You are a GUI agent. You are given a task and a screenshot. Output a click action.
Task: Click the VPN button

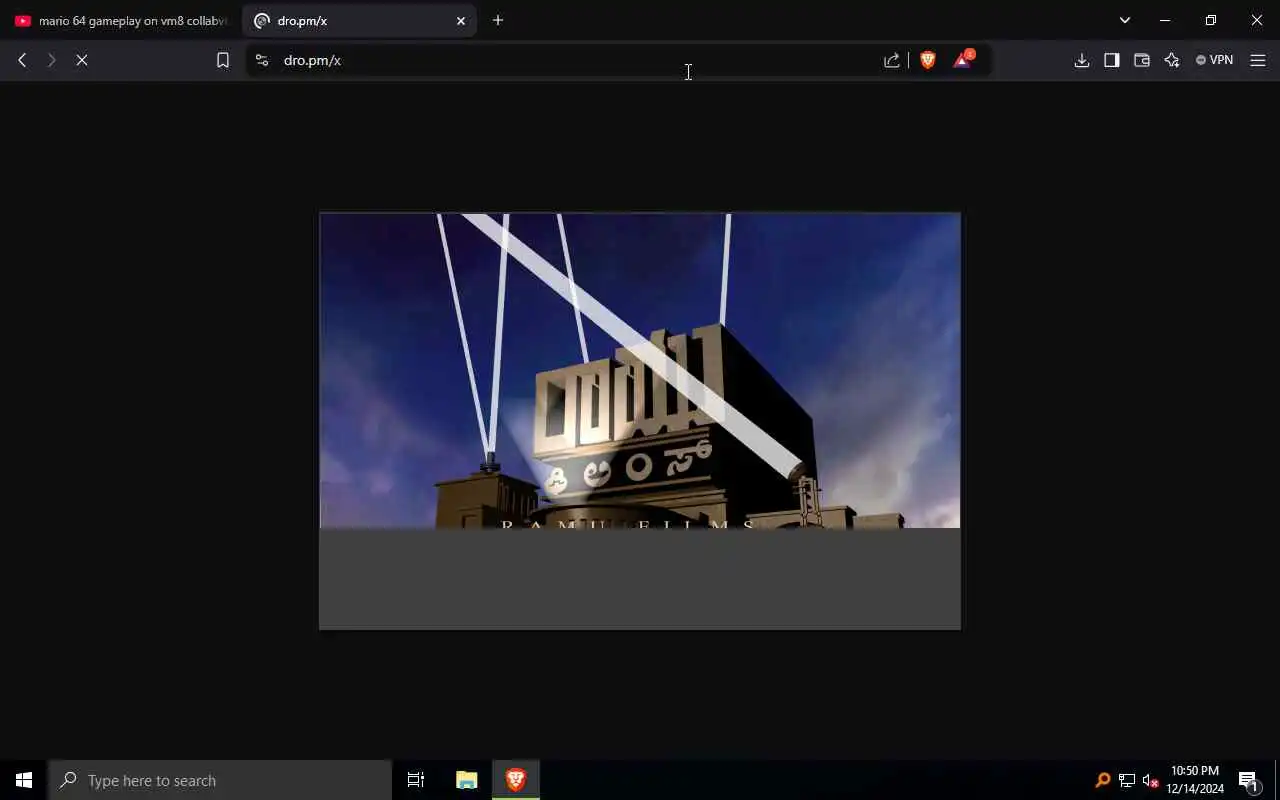tap(1214, 60)
